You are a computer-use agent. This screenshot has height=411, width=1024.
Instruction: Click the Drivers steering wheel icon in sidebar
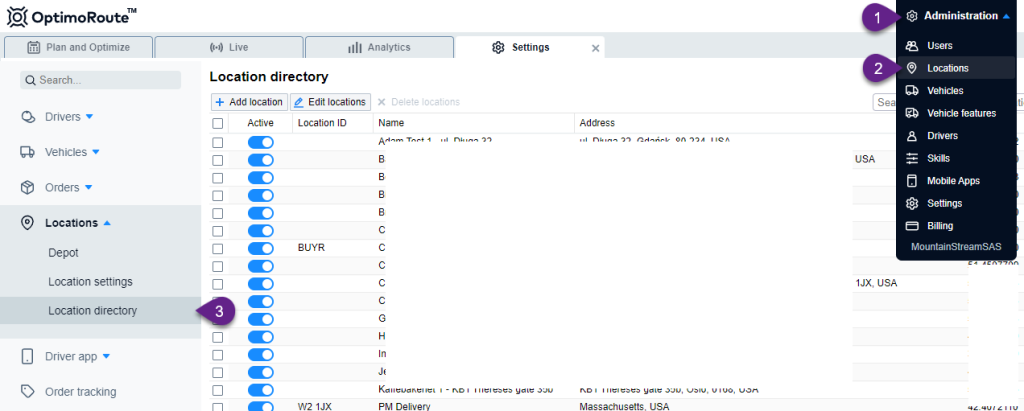click(27, 117)
